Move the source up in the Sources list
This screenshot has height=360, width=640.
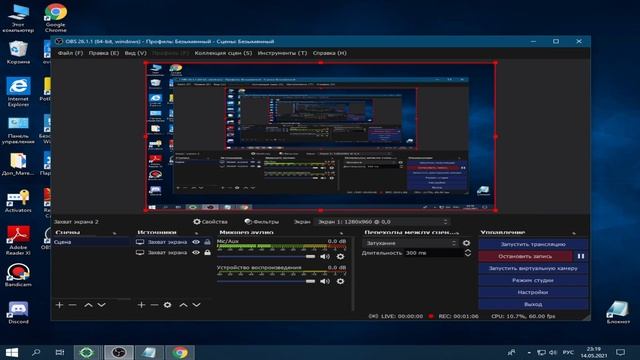(184, 305)
